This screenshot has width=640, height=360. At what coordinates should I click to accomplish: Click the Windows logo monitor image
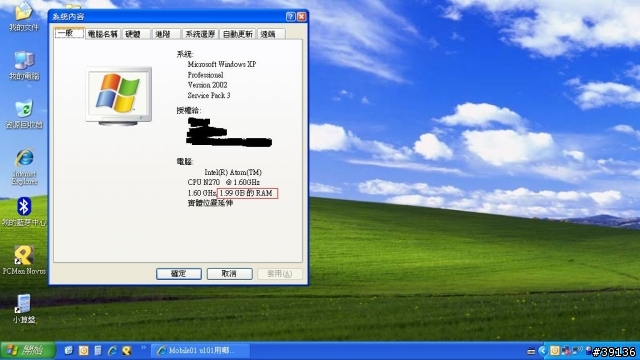(x=118, y=96)
